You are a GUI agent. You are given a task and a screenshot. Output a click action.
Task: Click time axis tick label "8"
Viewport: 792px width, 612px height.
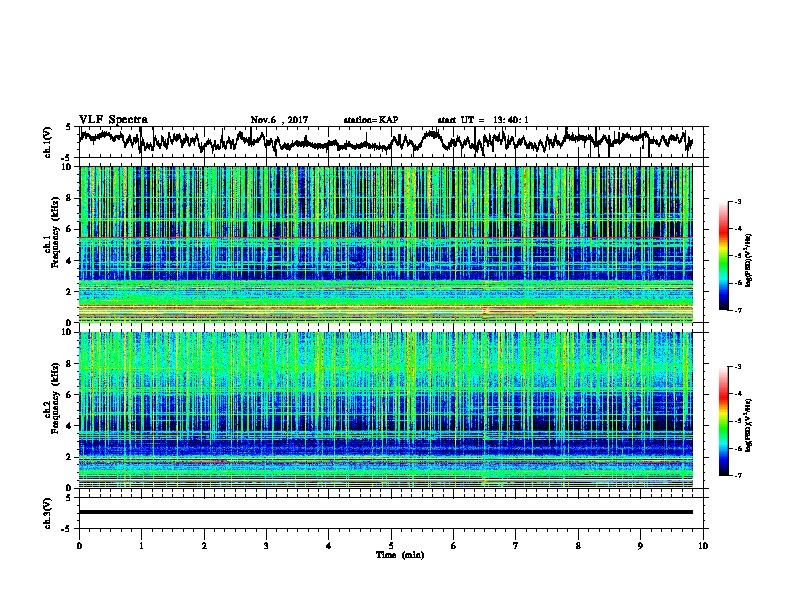(x=578, y=545)
